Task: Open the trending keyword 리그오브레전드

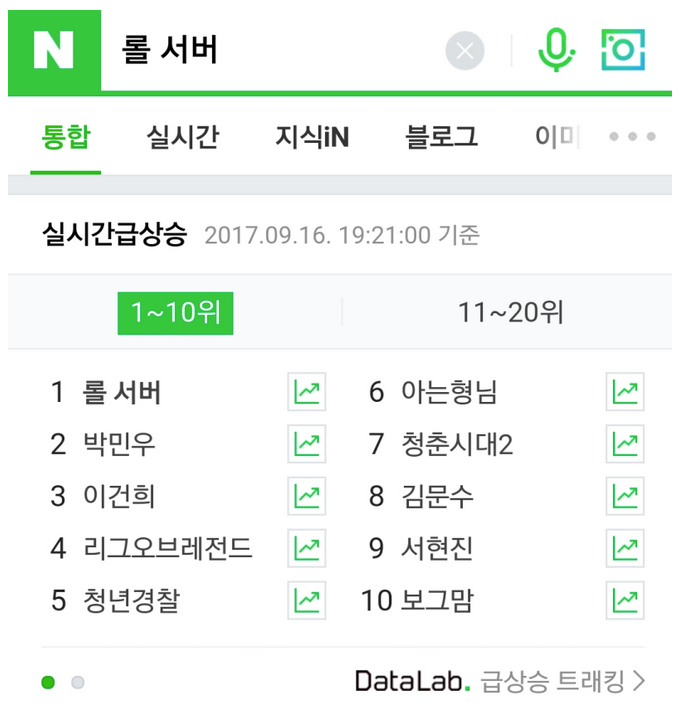Action: coord(167,548)
